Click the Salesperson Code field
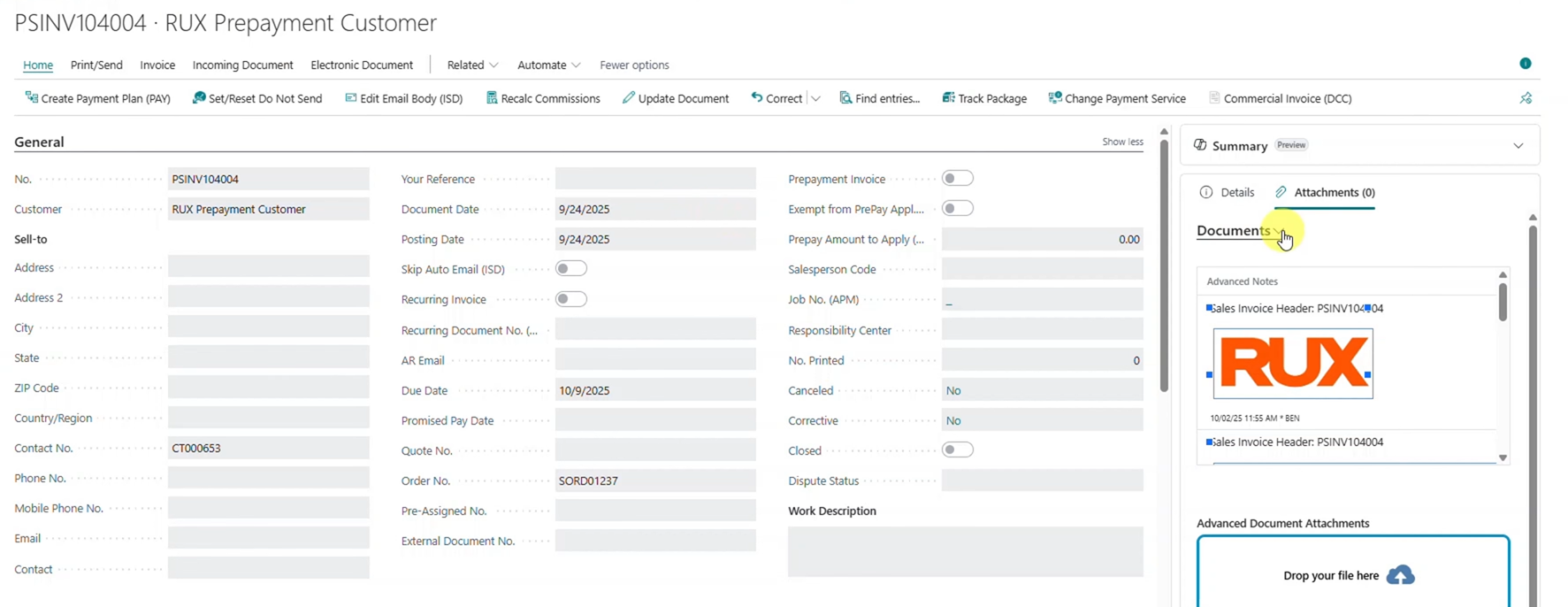Image resolution: width=1568 pixels, height=607 pixels. point(1042,269)
